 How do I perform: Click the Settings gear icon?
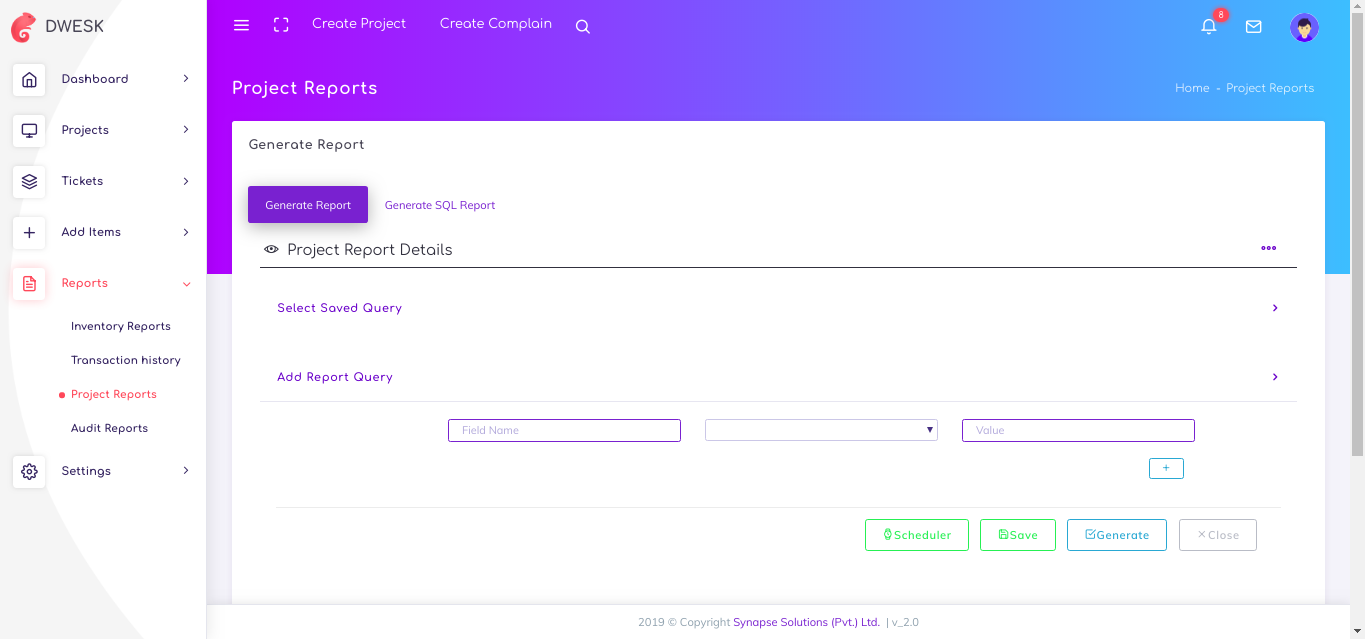[29, 471]
